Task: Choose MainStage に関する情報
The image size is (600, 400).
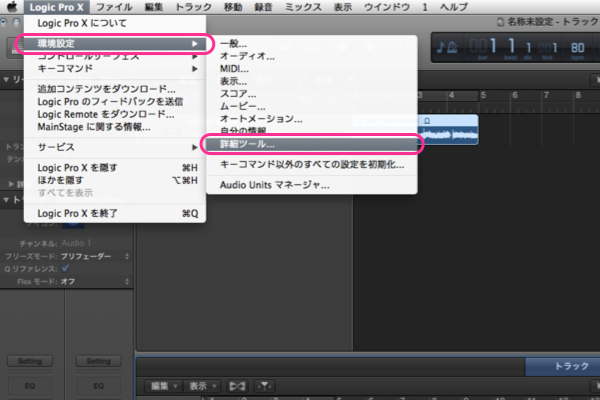Action: 115,127
